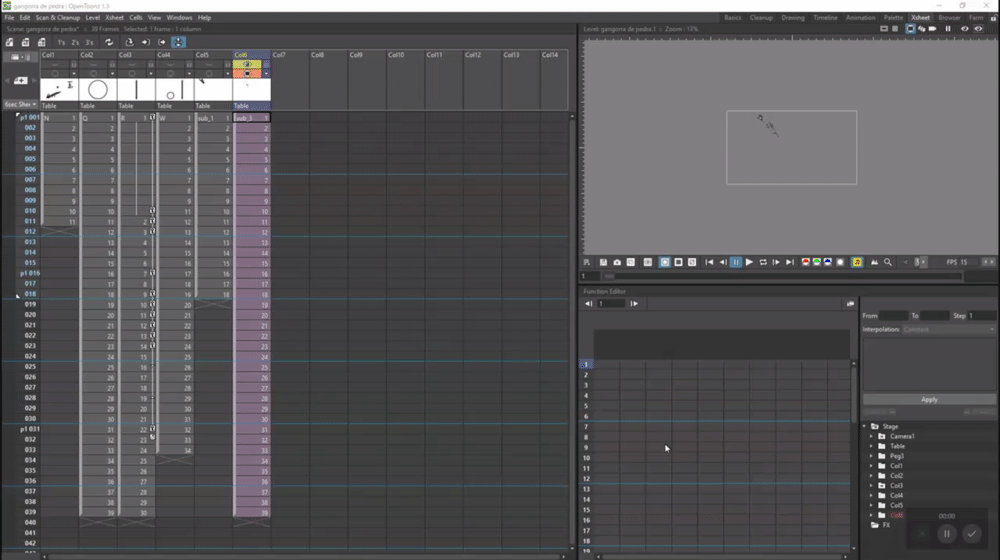Click the black background icon
This screenshot has height=560, width=1000.
tap(679, 262)
